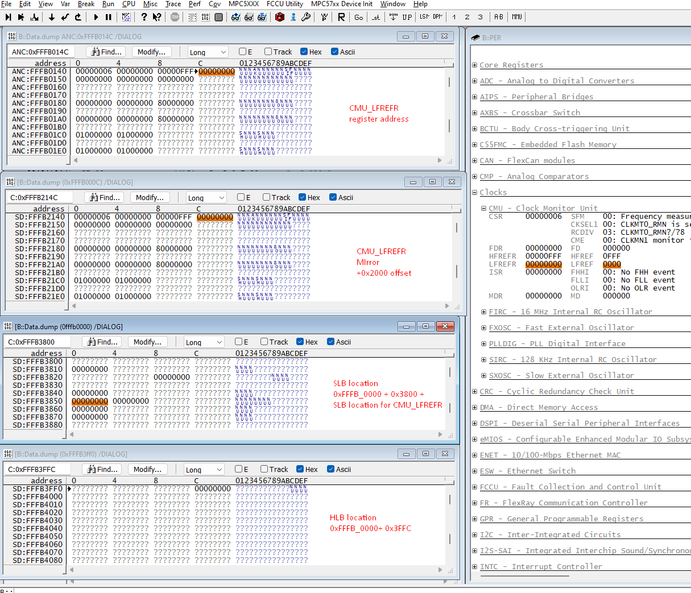Click Modify... in ANC:0xFFFB014C dump window

151,52
